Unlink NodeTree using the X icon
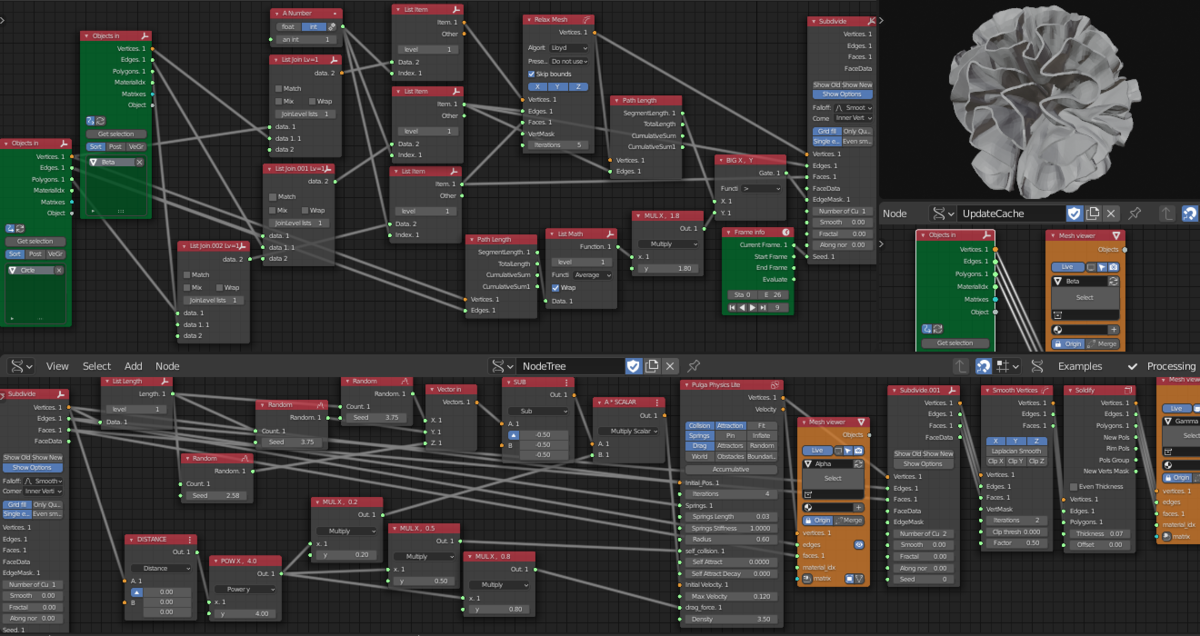1200x636 pixels. 670,366
